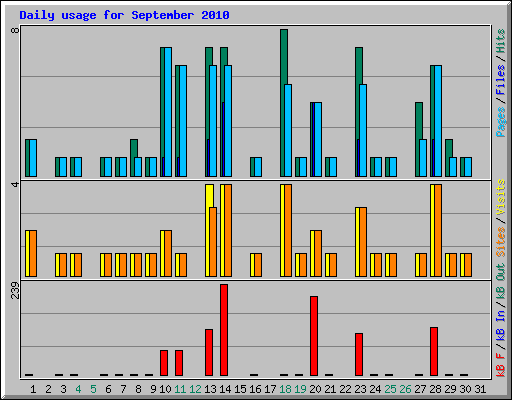Select green weekend day "11" label
Viewport: 512px width, 400px height.
(180, 389)
